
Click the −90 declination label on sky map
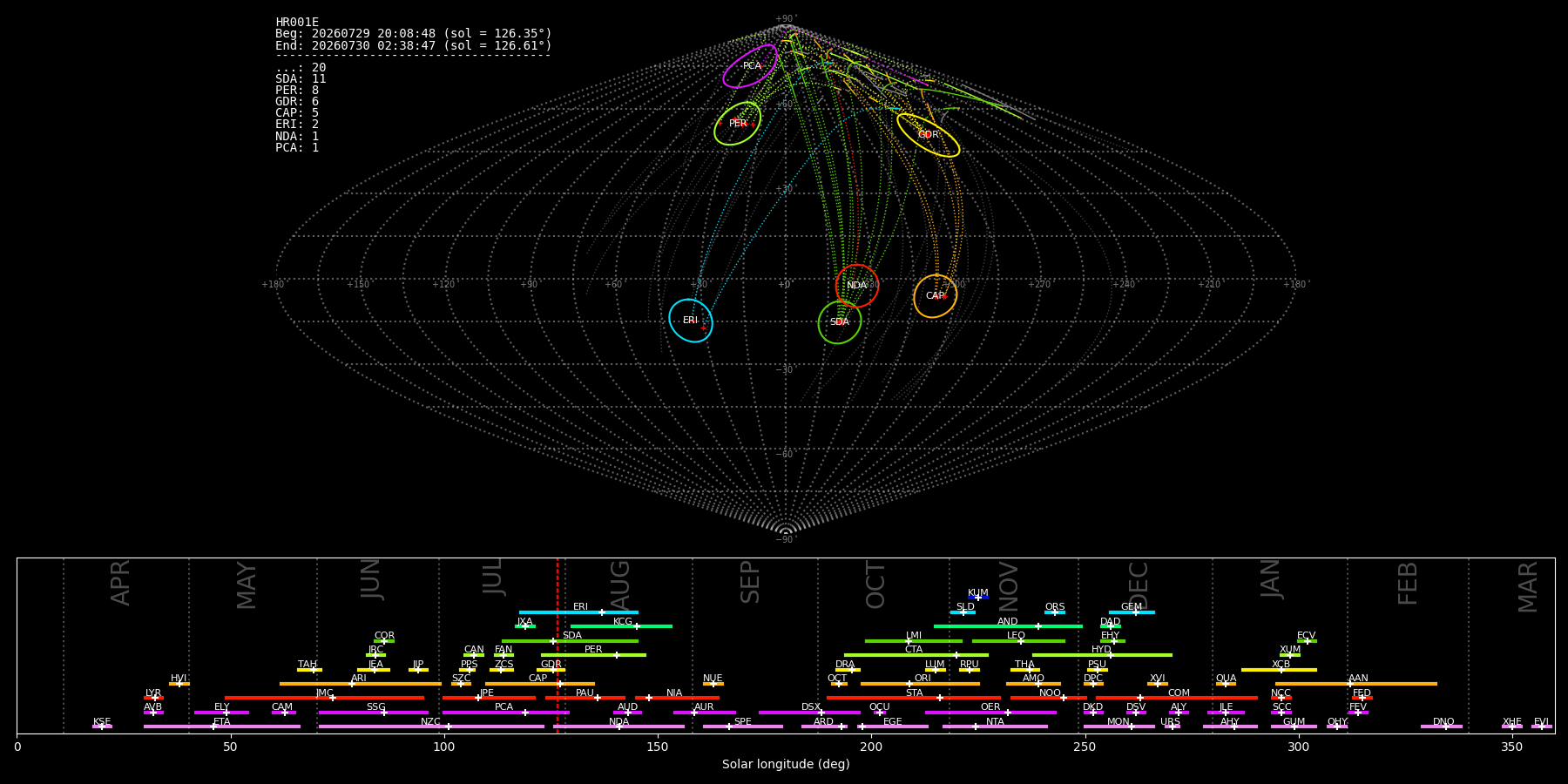[786, 539]
